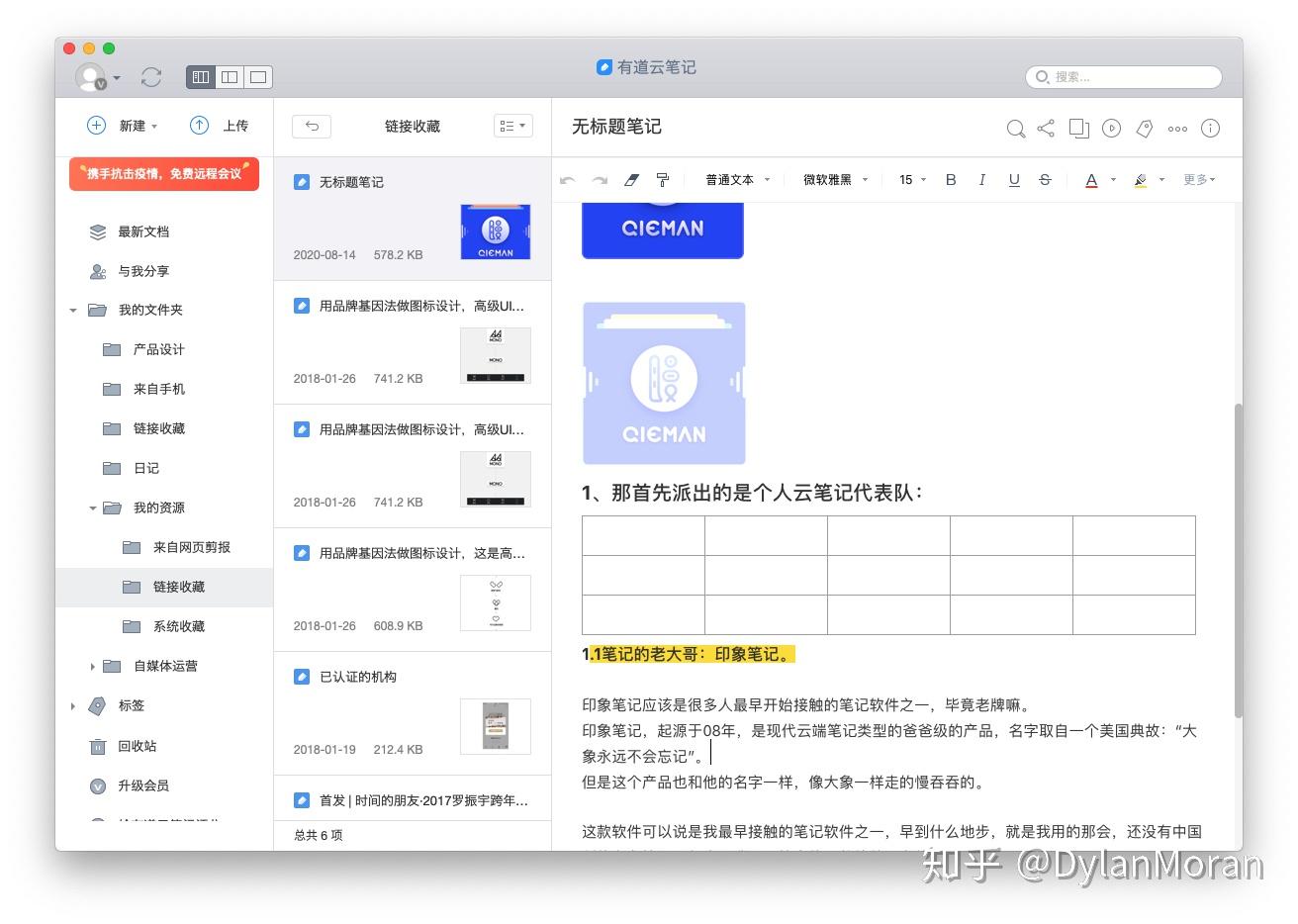Click the first cell of the table
Image resolution: width=1298 pixels, height=924 pixels.
643,536
